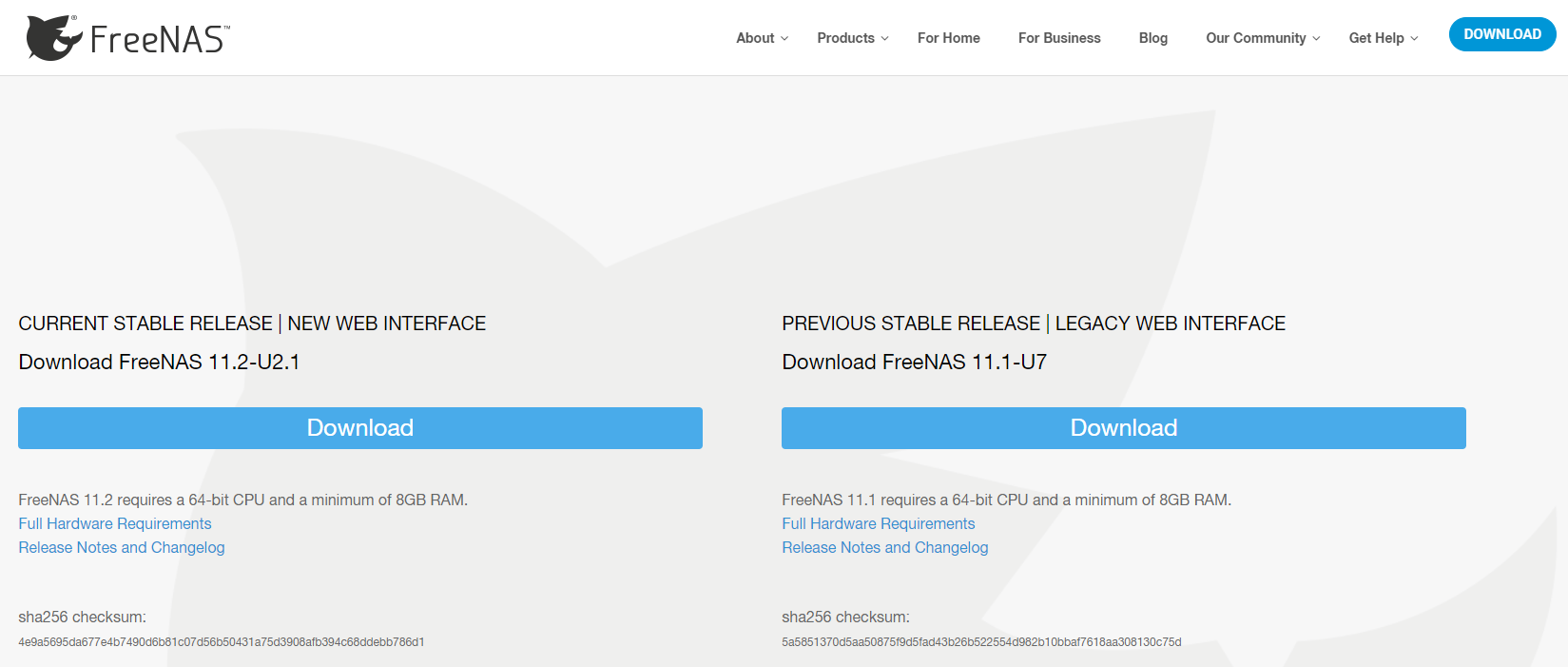Viewport: 1568px width, 667px height.
Task: Download FreeNAS 11.2-U2.1 current stable release
Action: click(359, 428)
